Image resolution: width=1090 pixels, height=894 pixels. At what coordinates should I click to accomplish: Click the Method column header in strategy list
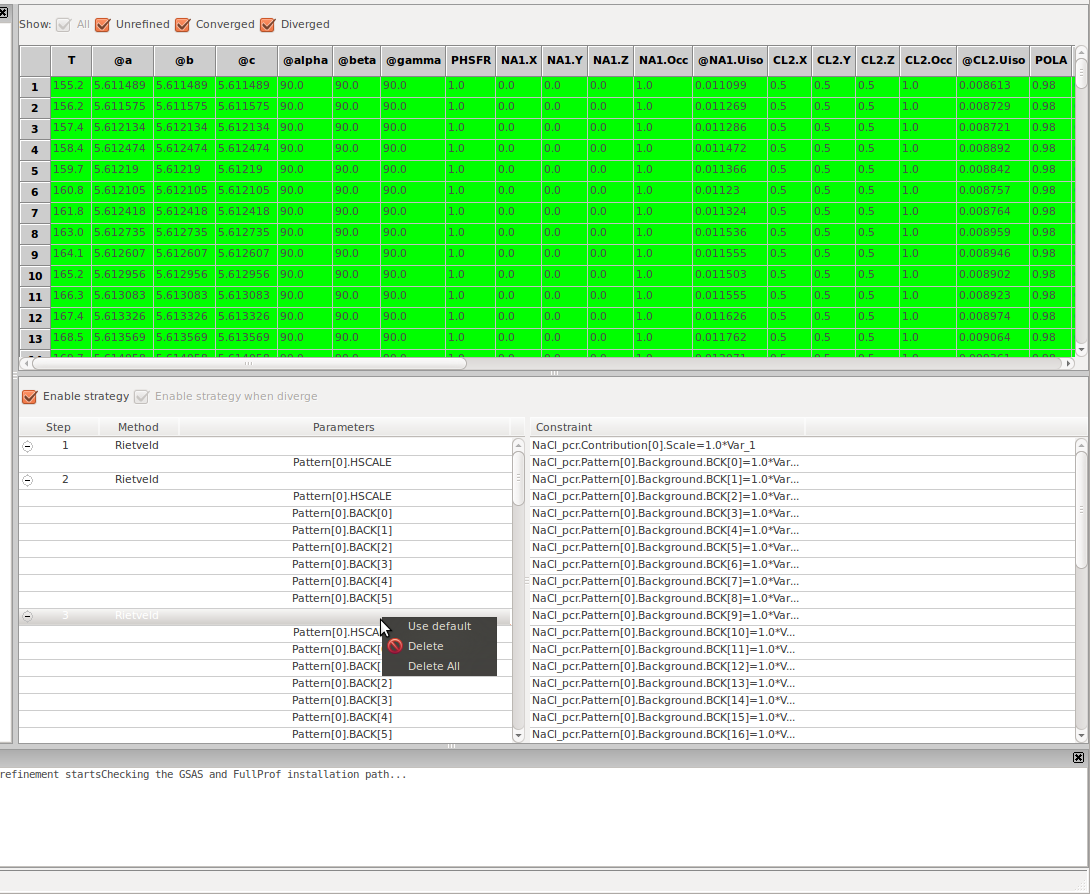[x=138, y=427]
